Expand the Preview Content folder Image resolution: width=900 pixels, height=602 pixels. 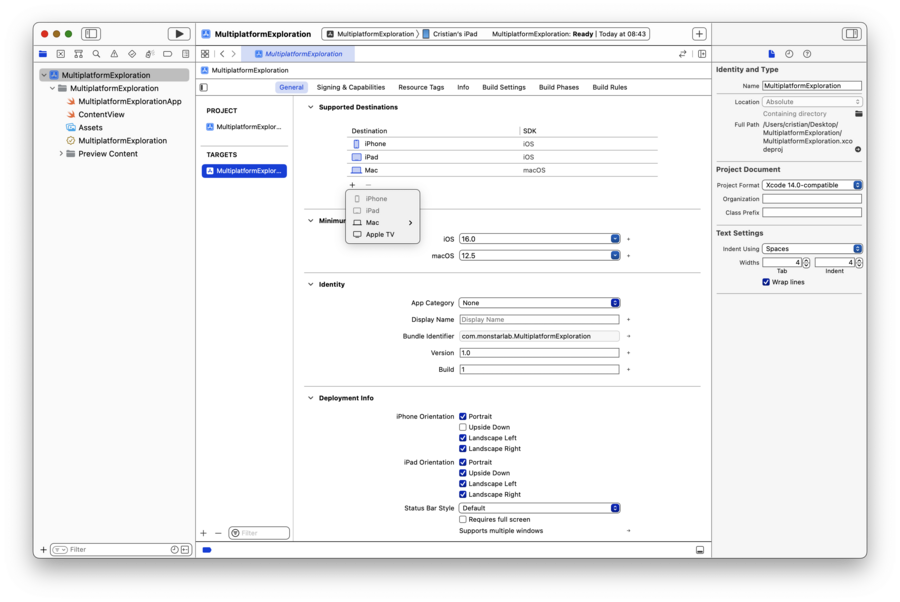click(x=61, y=154)
